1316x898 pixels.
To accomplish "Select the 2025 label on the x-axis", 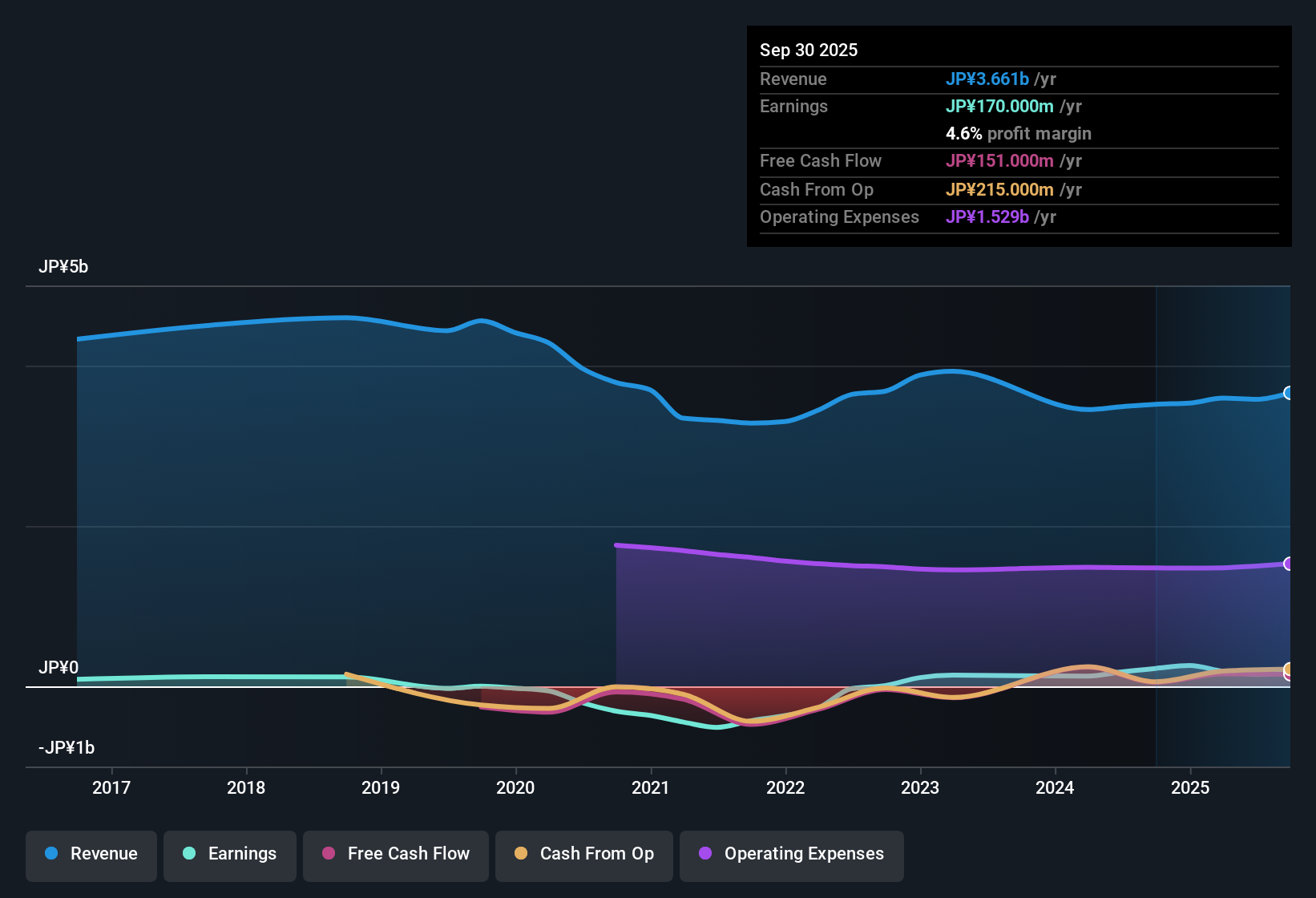I will pos(1192,787).
